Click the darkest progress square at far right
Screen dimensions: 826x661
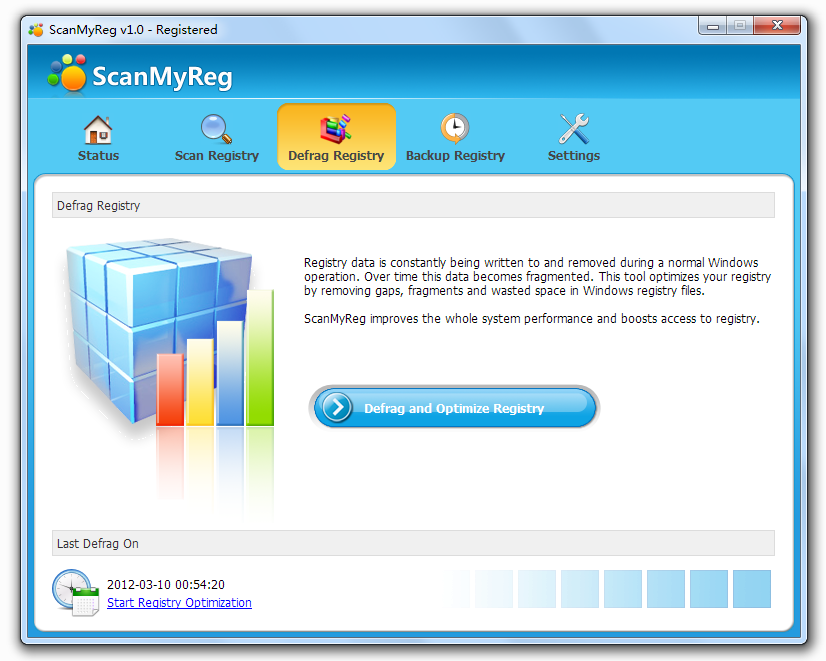click(x=752, y=589)
